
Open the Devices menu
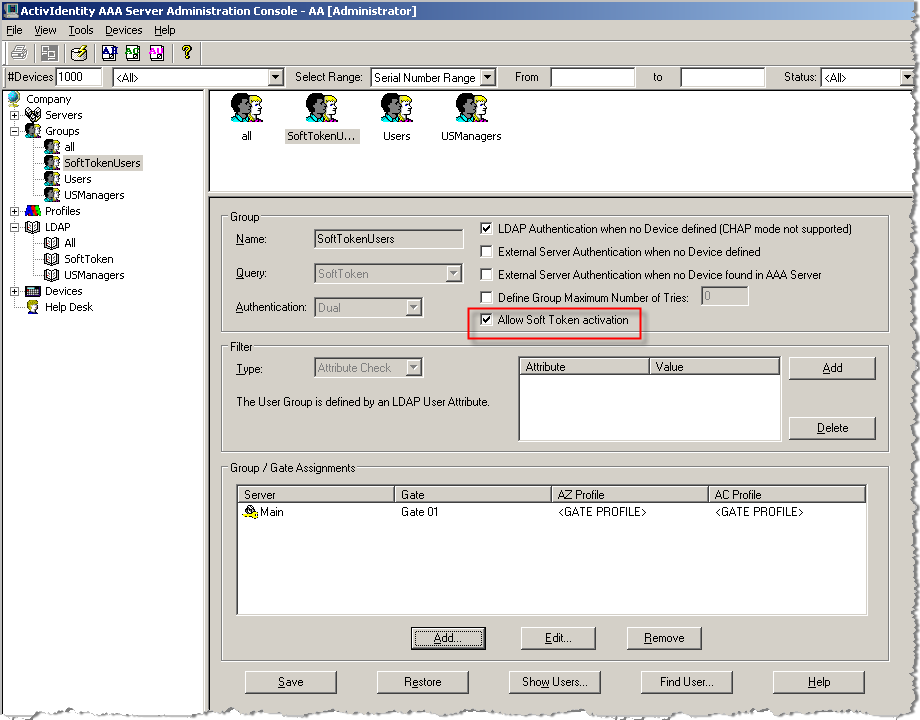123,30
